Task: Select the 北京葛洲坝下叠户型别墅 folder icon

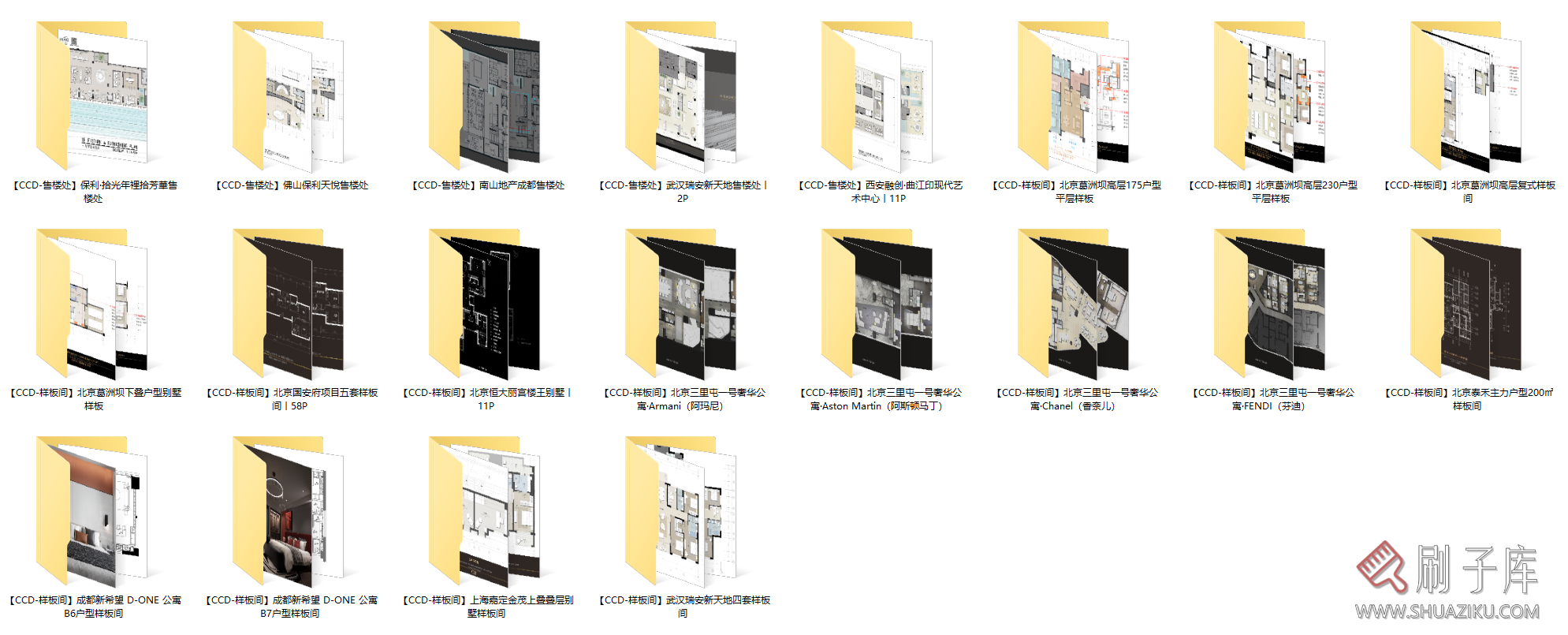Action: click(92, 304)
